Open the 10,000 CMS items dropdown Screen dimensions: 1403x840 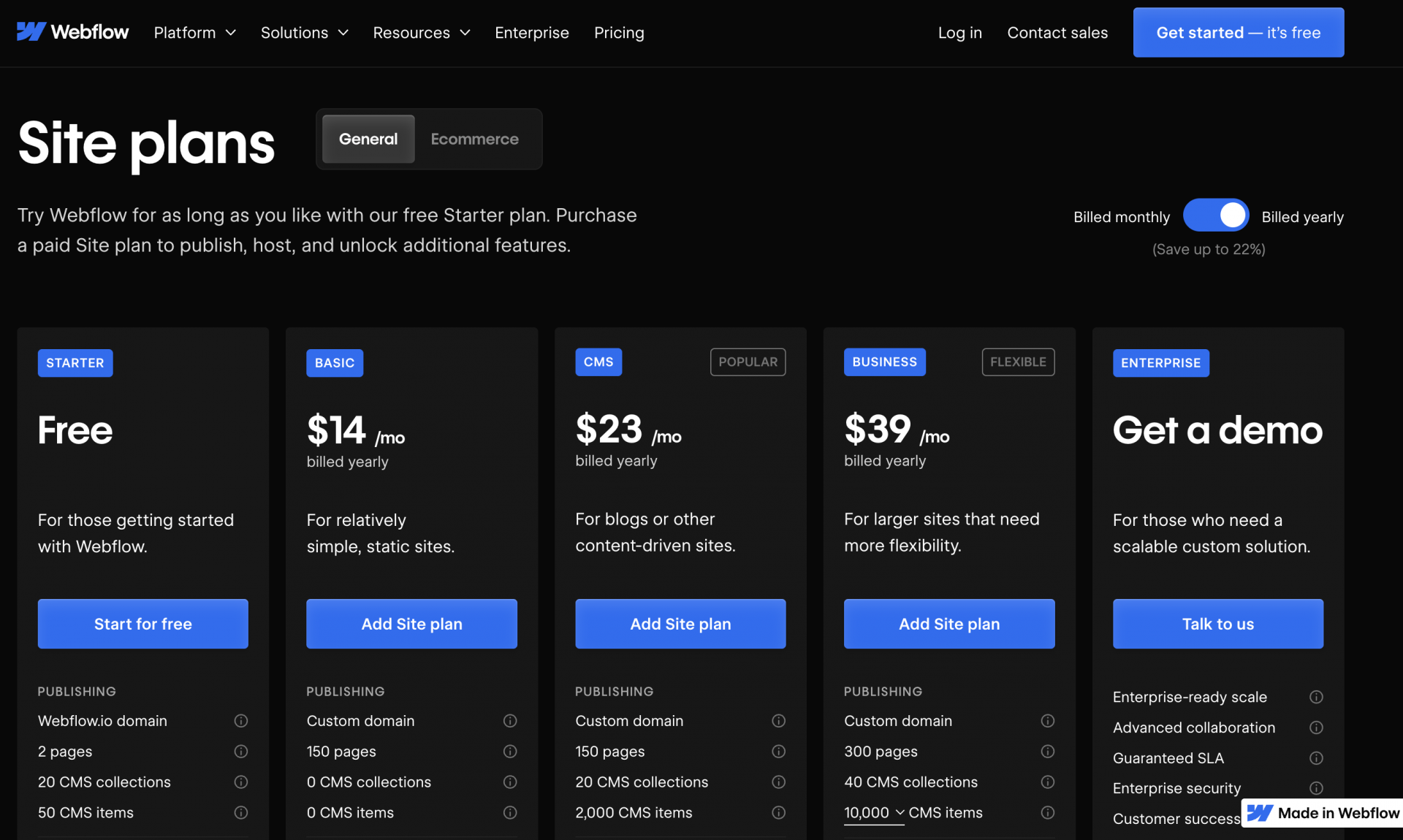click(x=874, y=813)
